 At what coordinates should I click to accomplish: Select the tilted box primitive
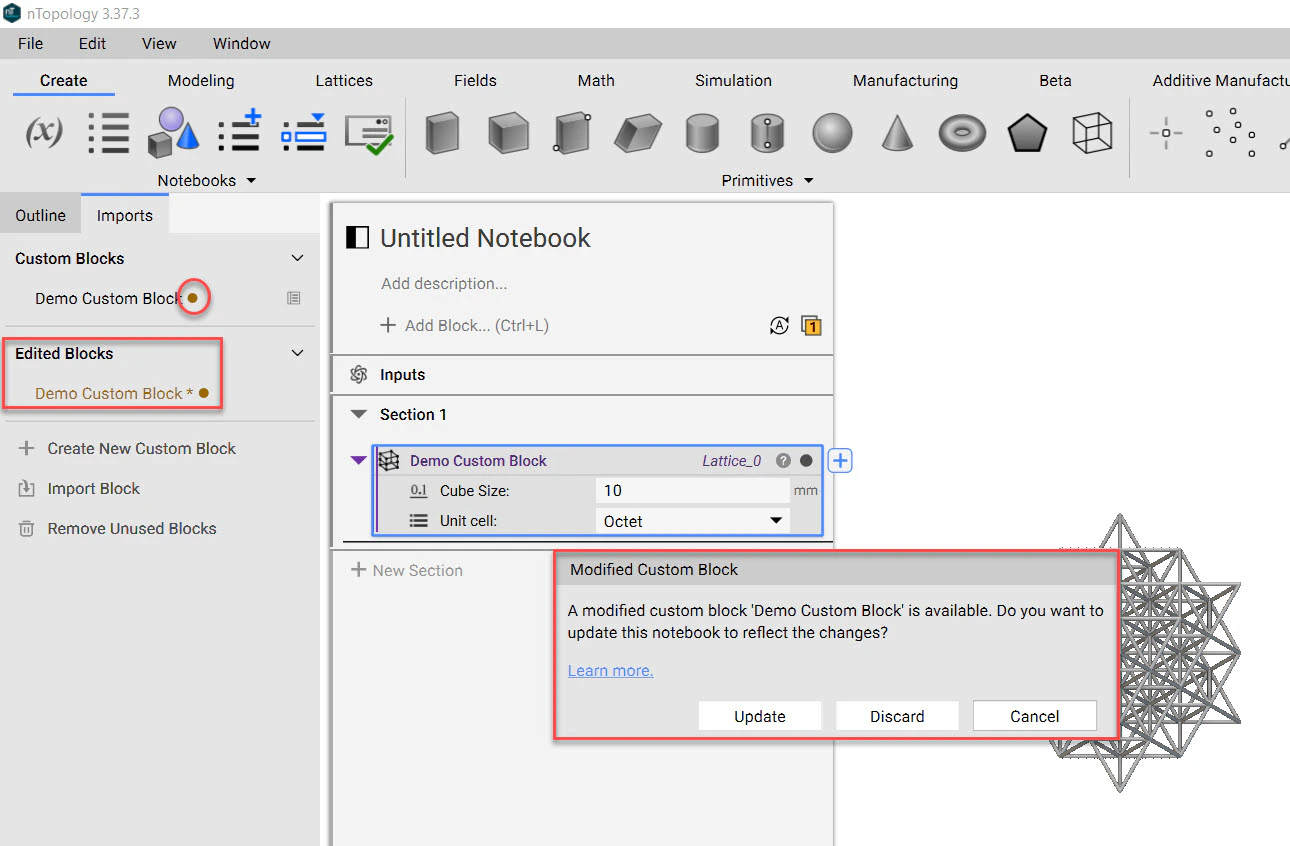638,133
